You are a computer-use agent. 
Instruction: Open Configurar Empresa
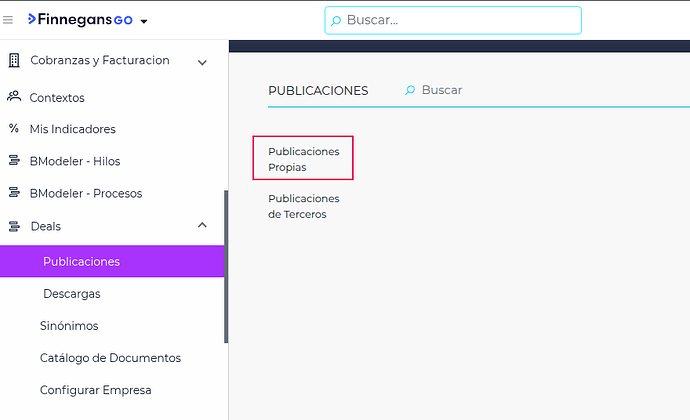click(x=95, y=390)
